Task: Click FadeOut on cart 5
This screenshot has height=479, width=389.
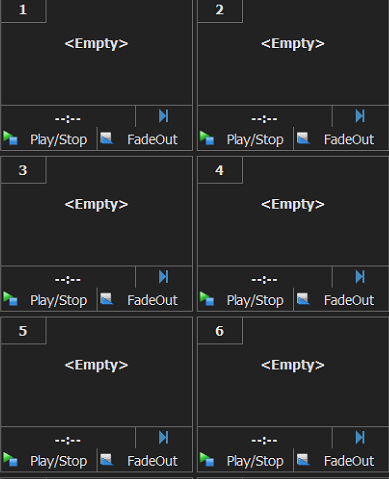Action: click(x=145, y=461)
